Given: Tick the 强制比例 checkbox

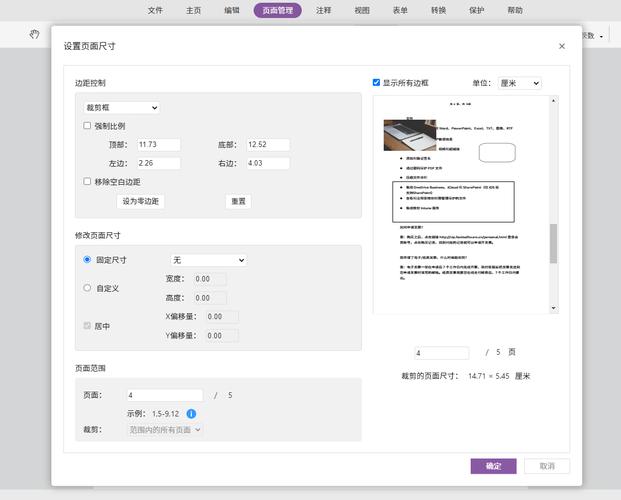Looking at the screenshot, I should click(x=87, y=126).
